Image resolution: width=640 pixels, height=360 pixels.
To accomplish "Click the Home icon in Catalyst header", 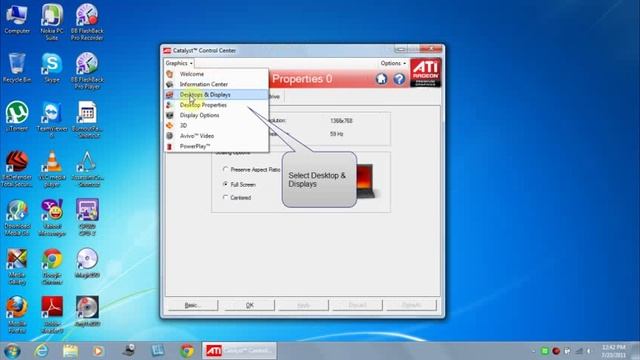I will click(x=381, y=78).
